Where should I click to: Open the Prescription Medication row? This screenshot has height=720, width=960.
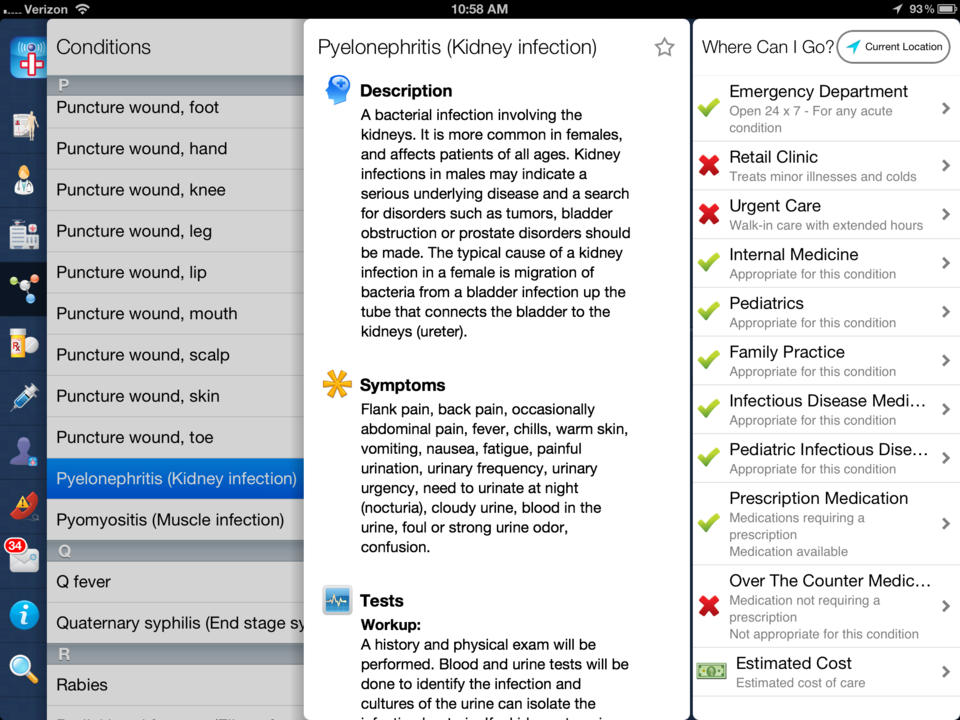click(826, 523)
